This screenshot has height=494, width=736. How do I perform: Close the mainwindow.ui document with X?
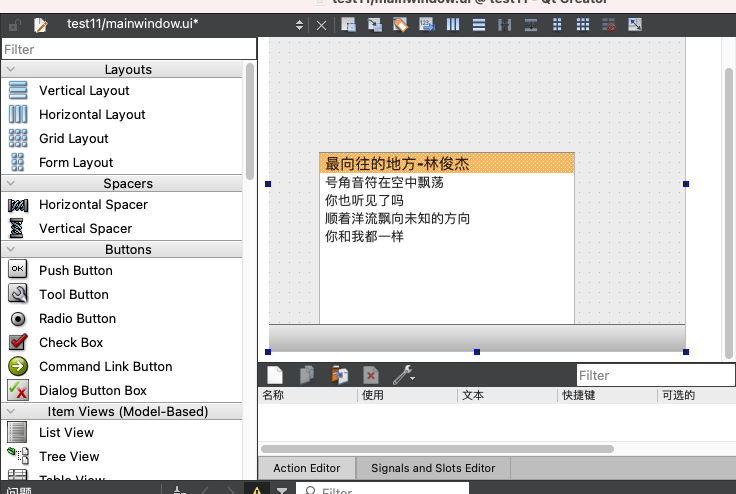pos(321,25)
